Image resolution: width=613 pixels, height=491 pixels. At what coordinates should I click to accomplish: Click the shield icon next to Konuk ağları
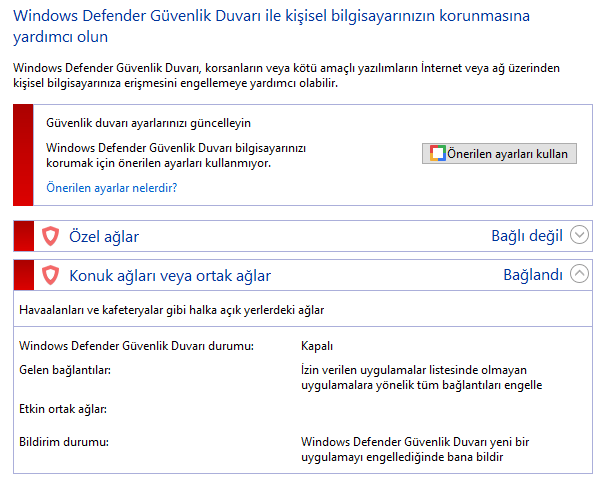coord(50,275)
